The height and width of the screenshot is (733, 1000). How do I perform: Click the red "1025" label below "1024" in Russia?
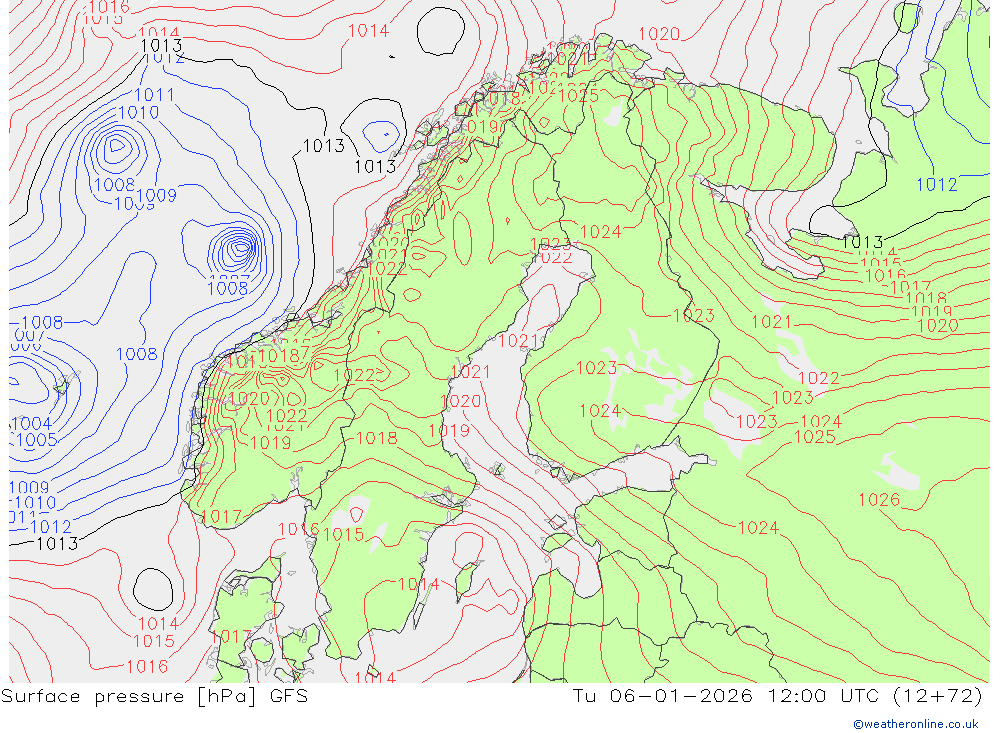[x=815, y=437]
